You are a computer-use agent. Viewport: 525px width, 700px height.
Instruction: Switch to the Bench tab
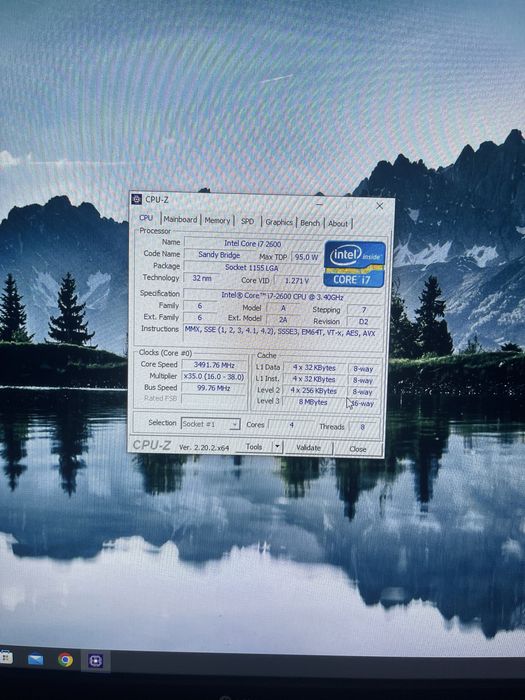point(310,223)
